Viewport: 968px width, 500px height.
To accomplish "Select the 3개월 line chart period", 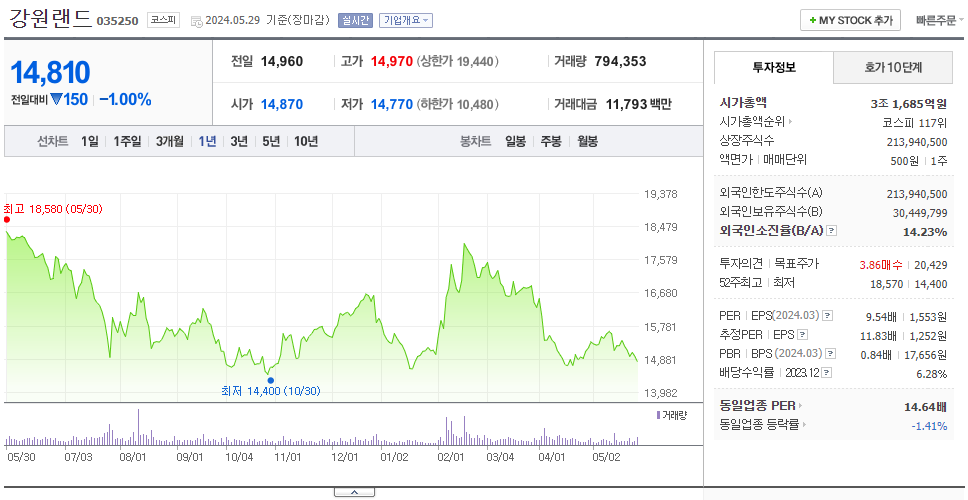I will 170,141.
